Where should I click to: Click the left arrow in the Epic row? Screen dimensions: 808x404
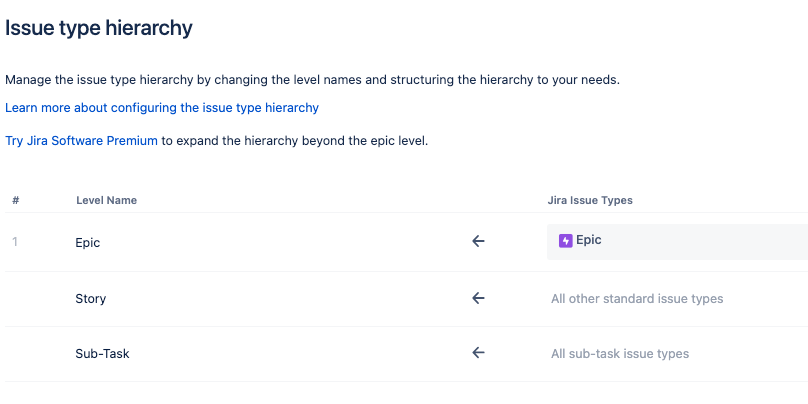coord(478,241)
